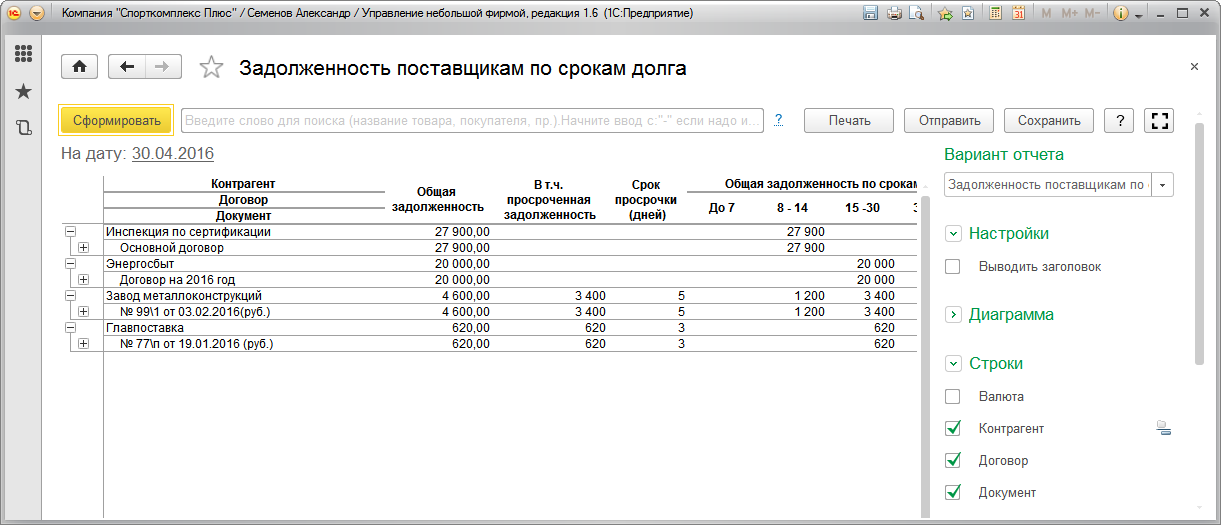Expand the Основной договор row
This screenshot has height=525, width=1221.
83,248
